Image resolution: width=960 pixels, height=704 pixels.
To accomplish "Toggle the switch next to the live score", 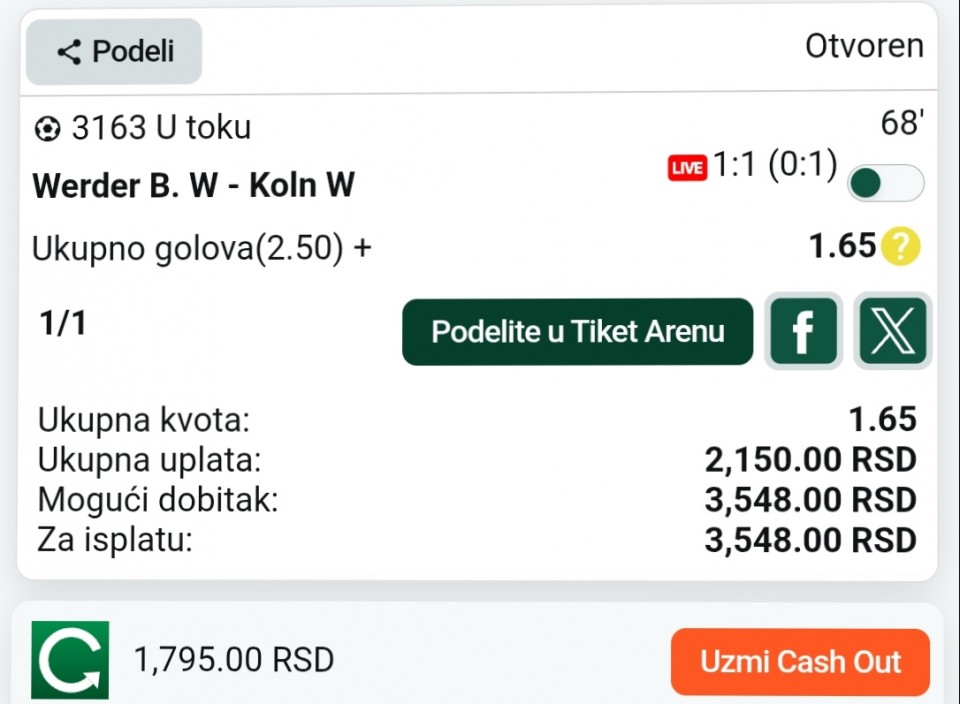I will point(885,183).
